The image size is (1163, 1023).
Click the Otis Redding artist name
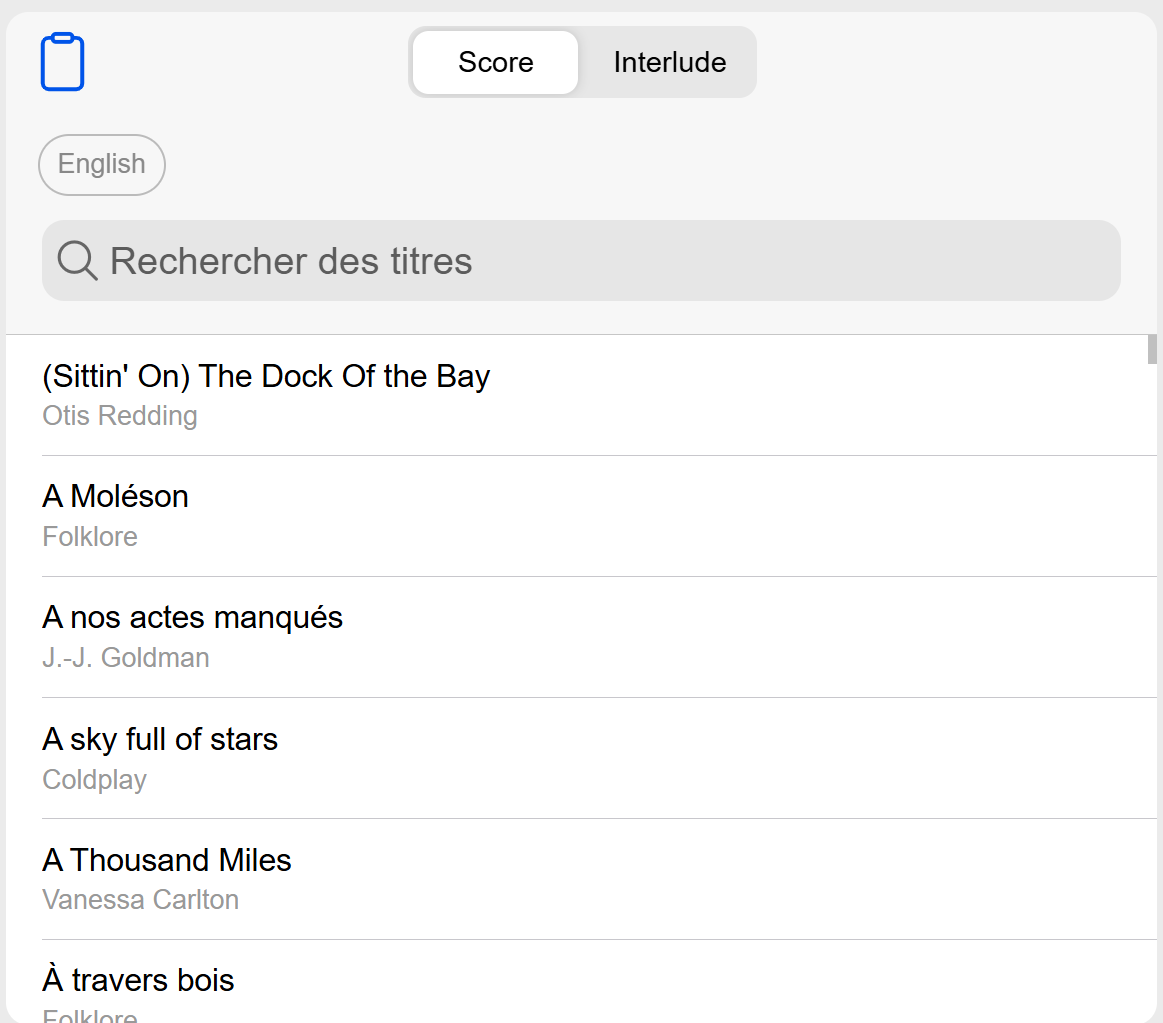coord(120,416)
